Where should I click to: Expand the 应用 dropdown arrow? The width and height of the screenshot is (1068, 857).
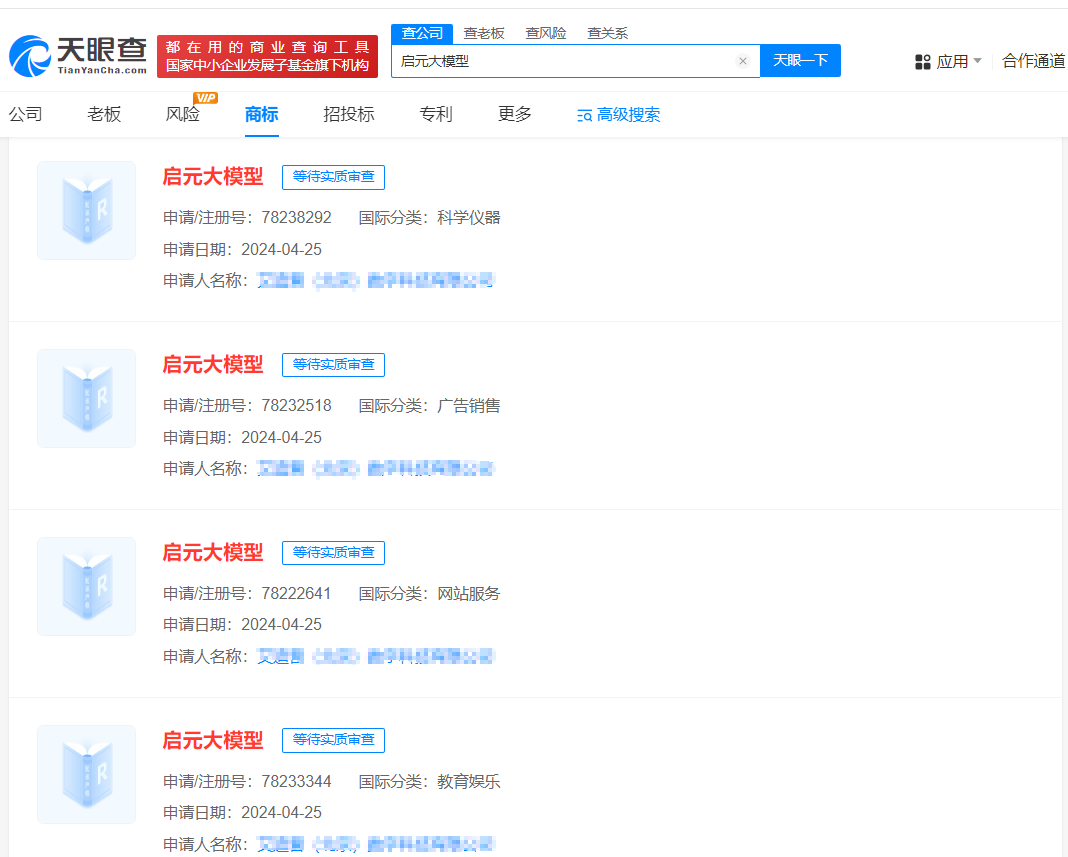point(977,61)
